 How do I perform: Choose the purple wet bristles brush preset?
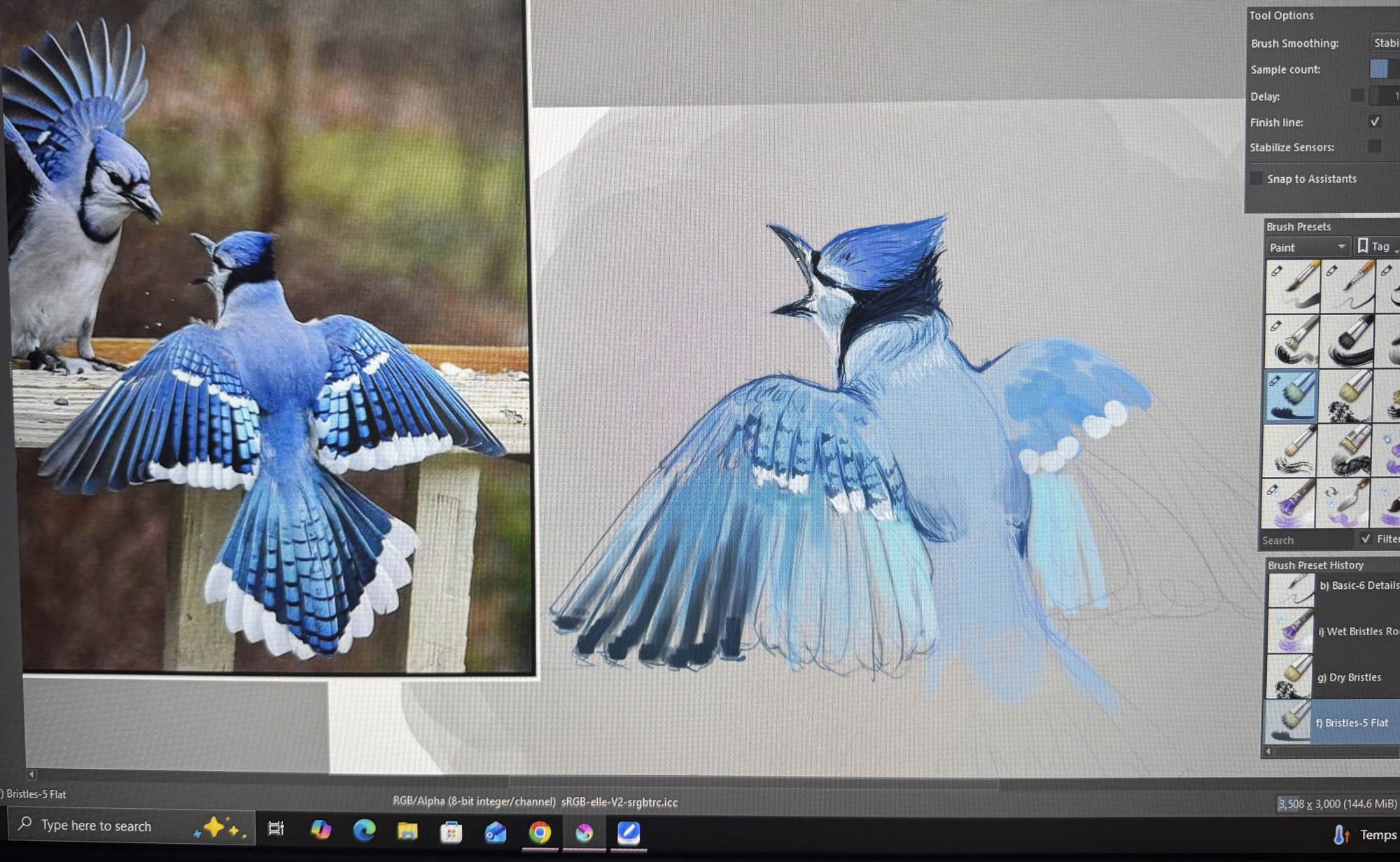[x=1289, y=503]
